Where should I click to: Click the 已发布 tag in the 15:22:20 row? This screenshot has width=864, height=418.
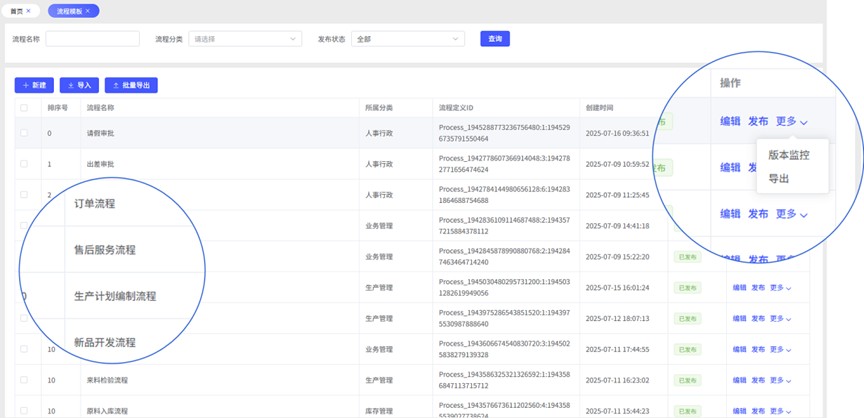[x=687, y=257]
